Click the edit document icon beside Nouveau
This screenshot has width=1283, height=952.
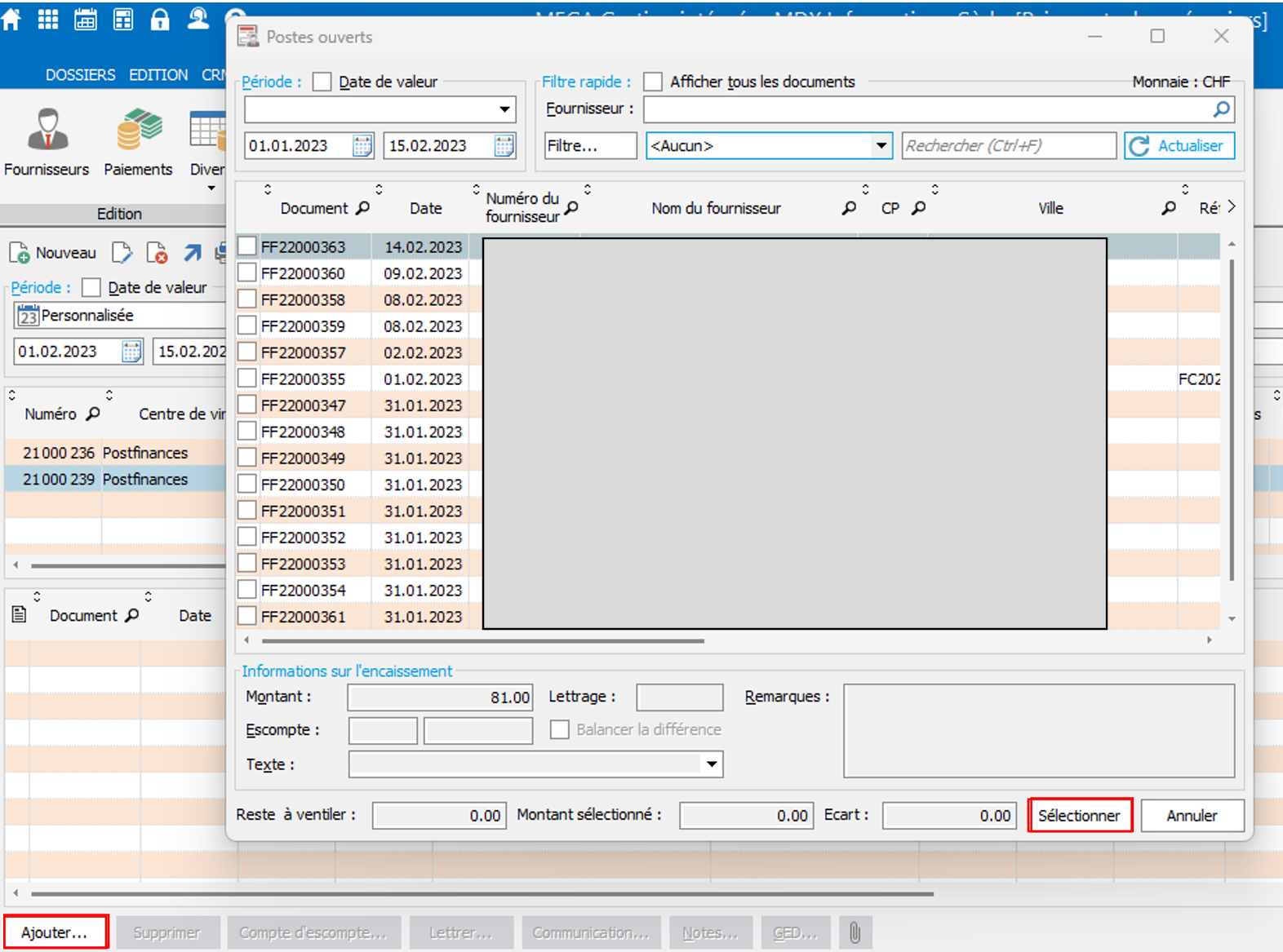point(122,253)
